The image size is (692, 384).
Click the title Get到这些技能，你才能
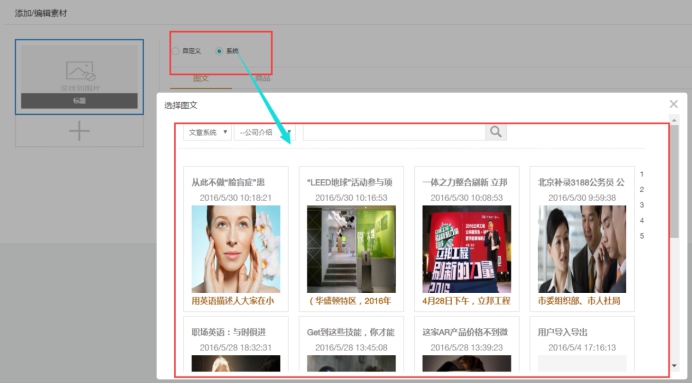351,332
